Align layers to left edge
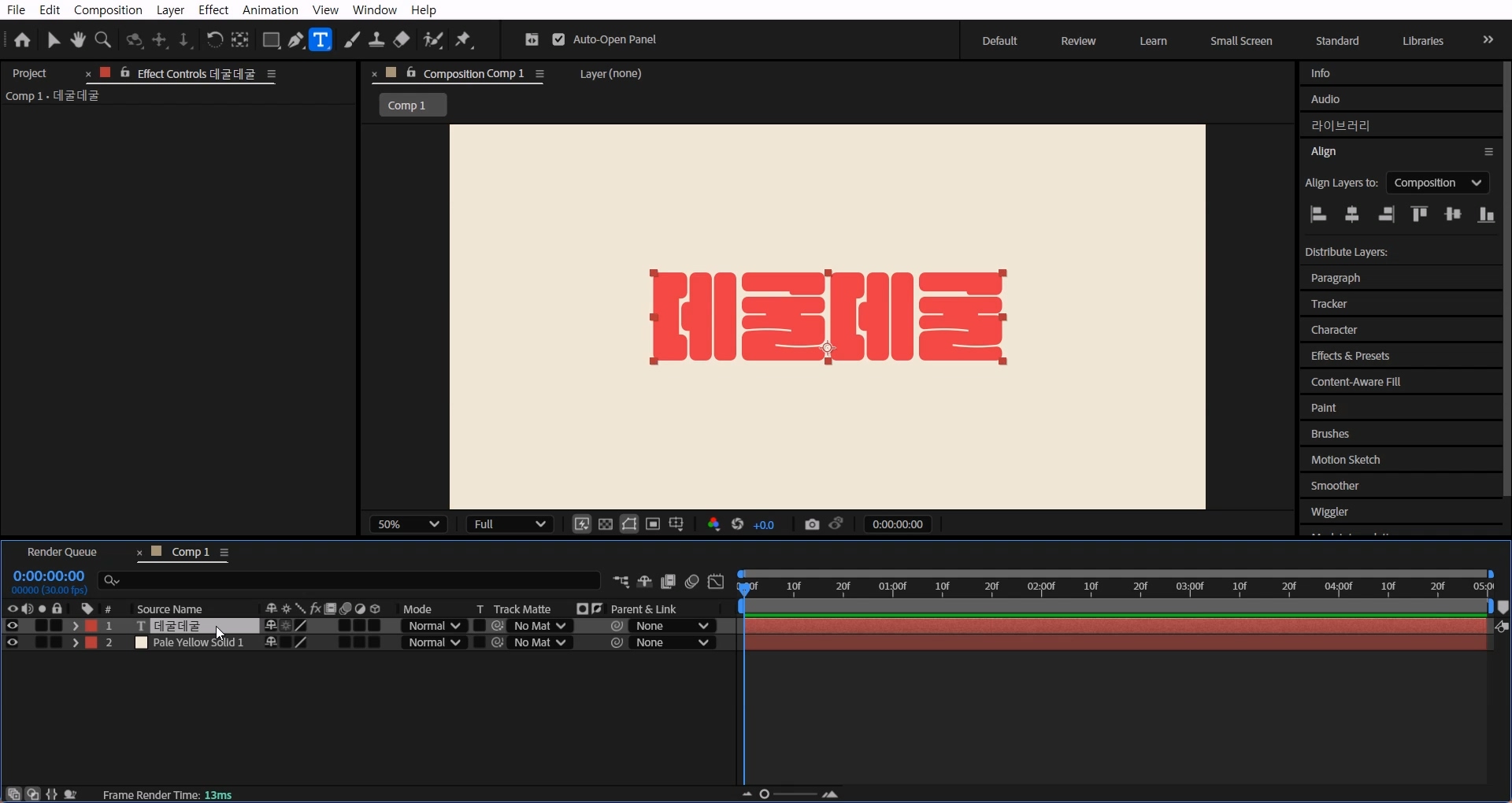 click(1319, 214)
